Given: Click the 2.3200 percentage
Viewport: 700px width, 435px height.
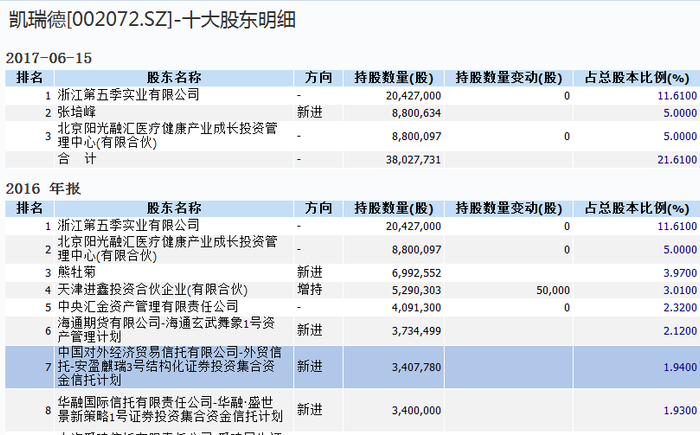Looking at the screenshot, I should coord(680,308).
